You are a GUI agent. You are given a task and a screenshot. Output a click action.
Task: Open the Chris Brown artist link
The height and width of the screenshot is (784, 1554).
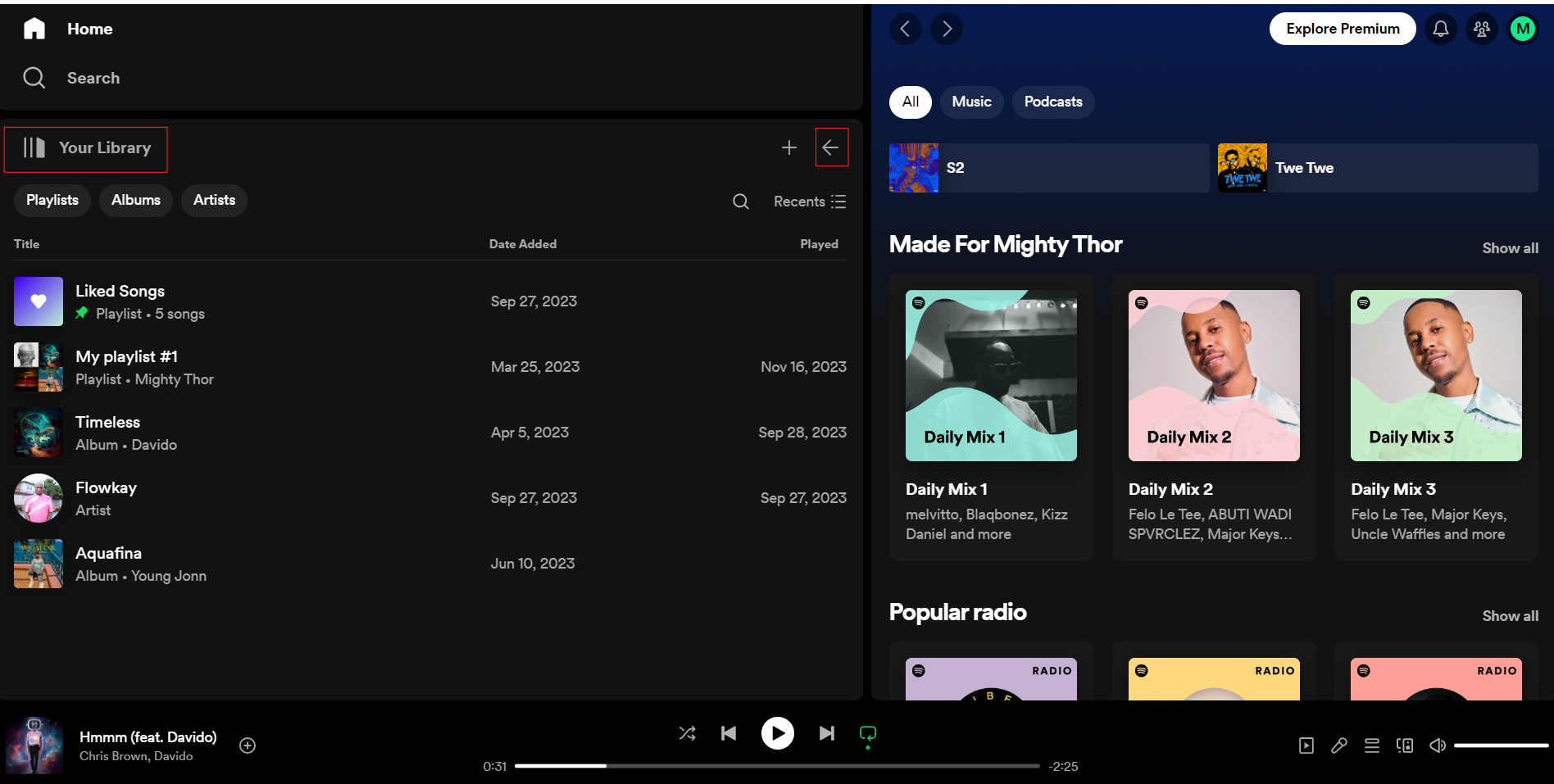coord(114,756)
